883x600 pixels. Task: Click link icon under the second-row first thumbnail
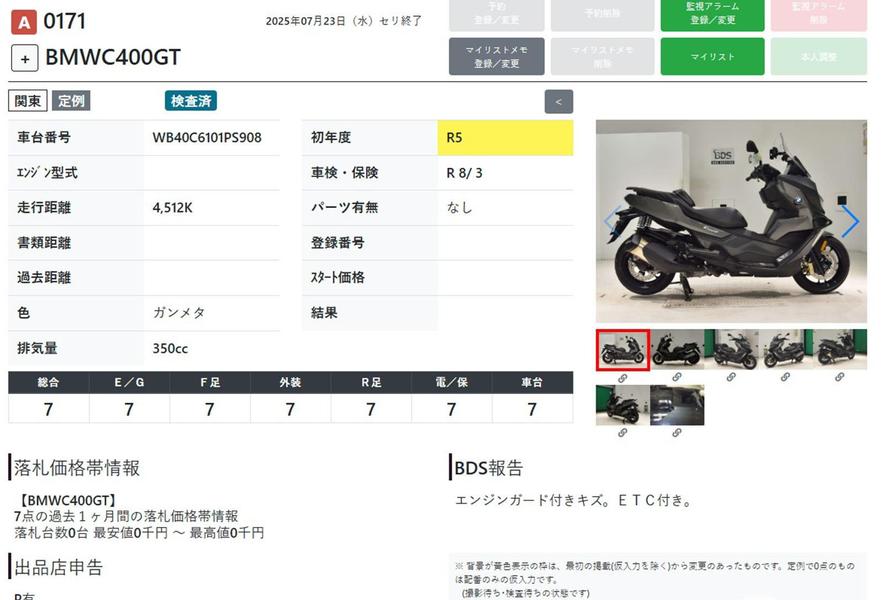click(622, 433)
